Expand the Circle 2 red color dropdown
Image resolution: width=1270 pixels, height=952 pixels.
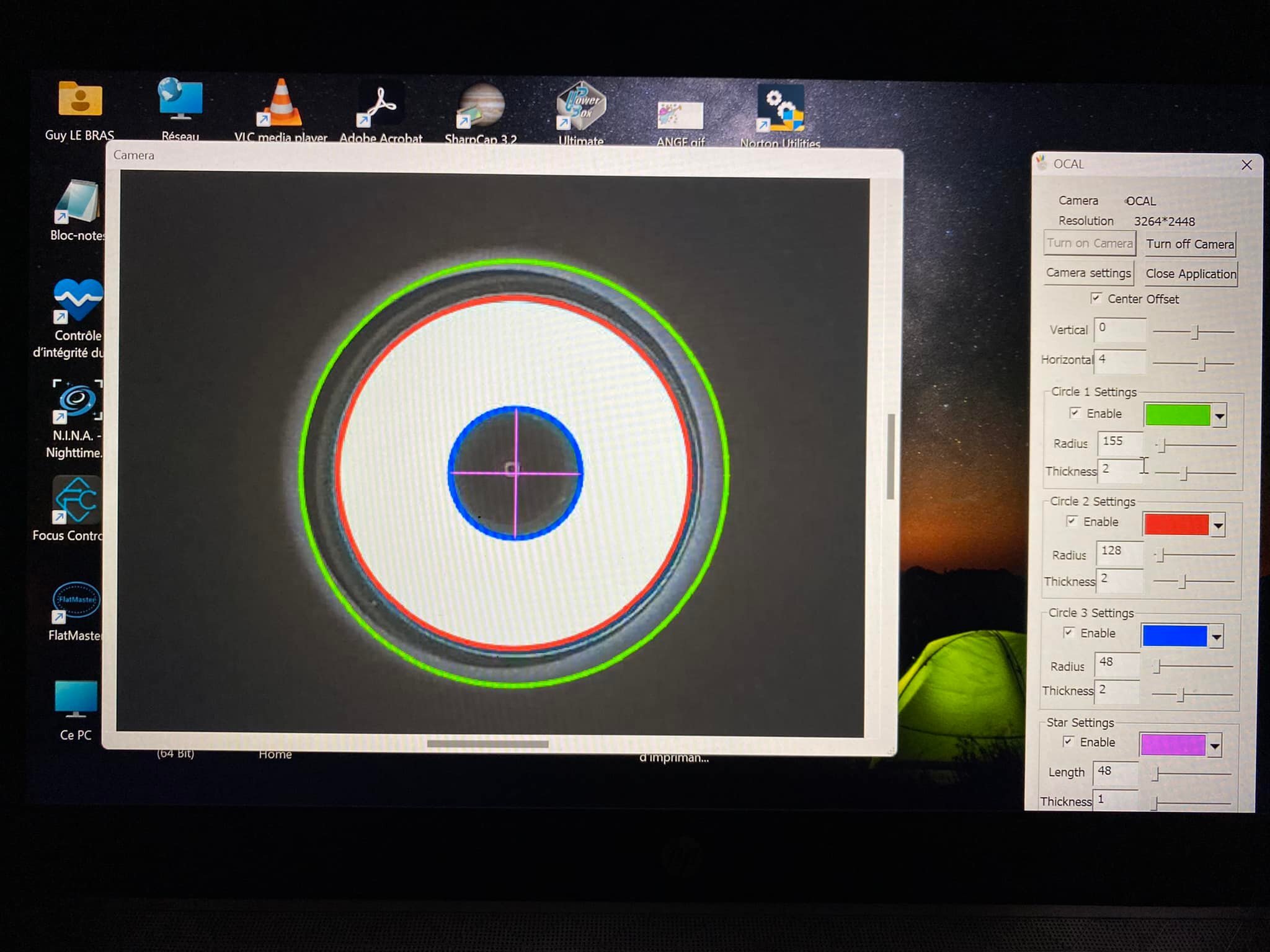(x=1218, y=526)
